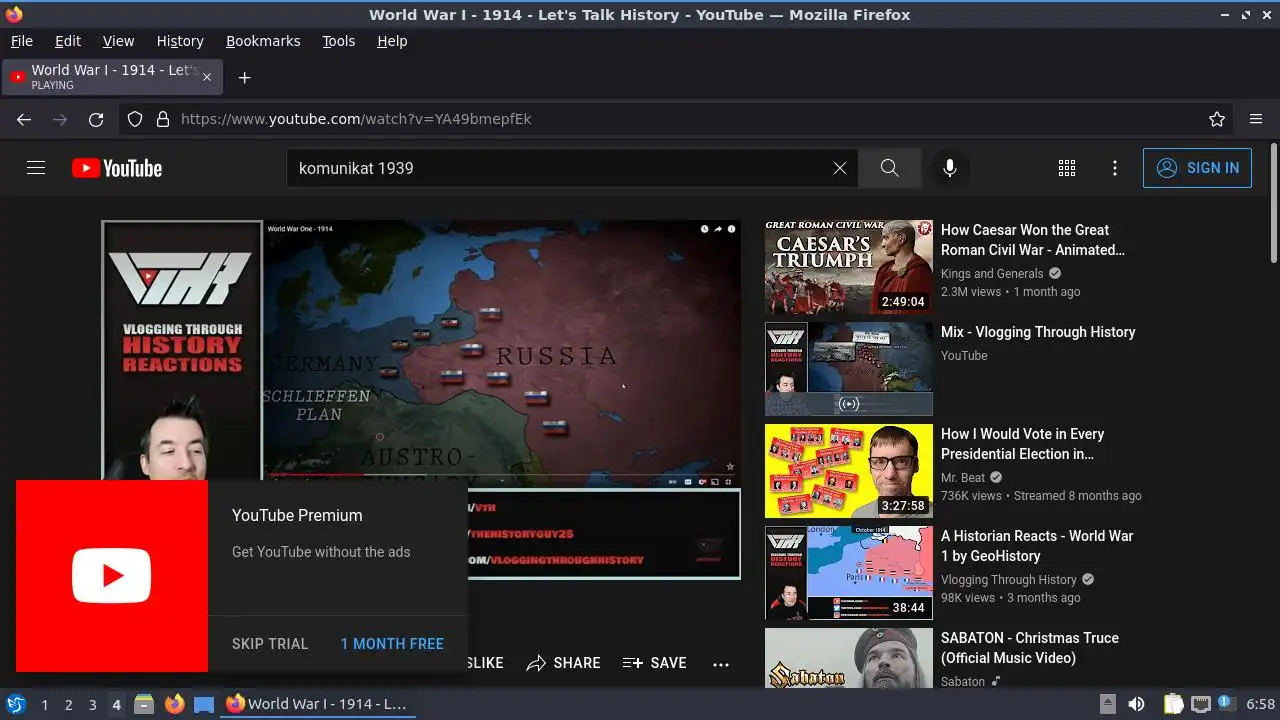Show desktop via blue taskbar icon

[204, 704]
